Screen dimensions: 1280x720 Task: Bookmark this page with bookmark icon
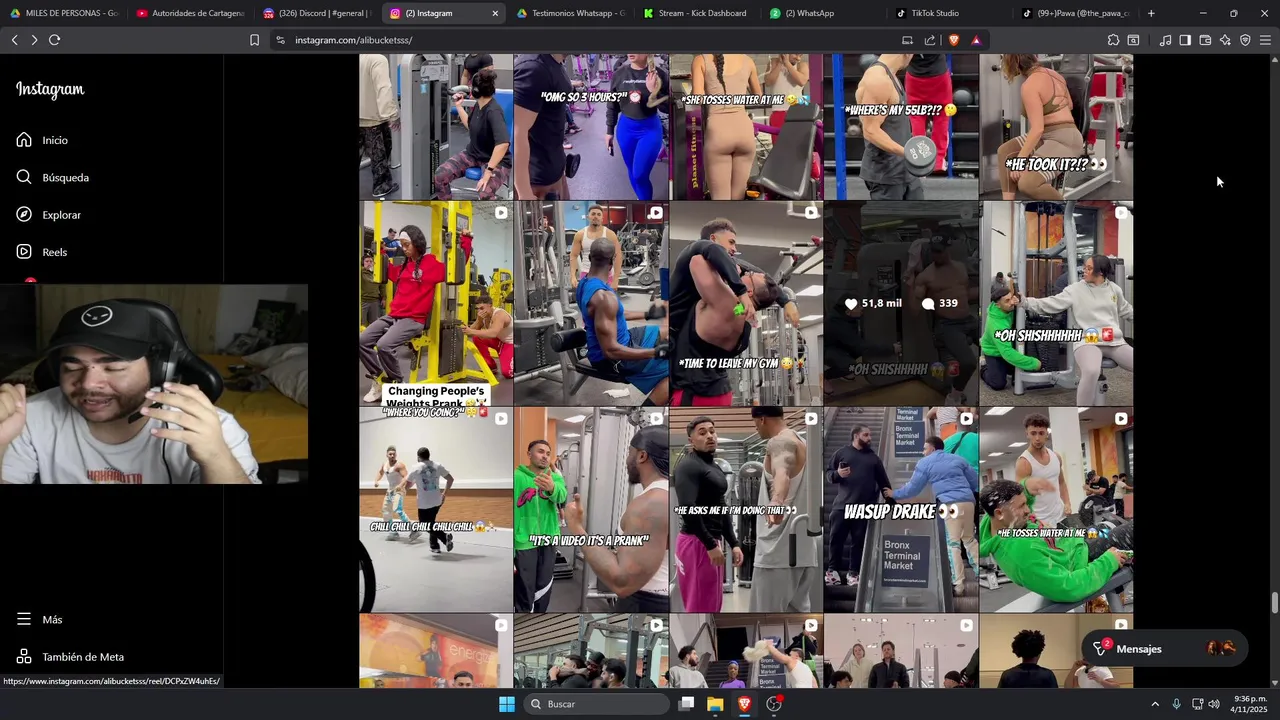click(x=254, y=40)
